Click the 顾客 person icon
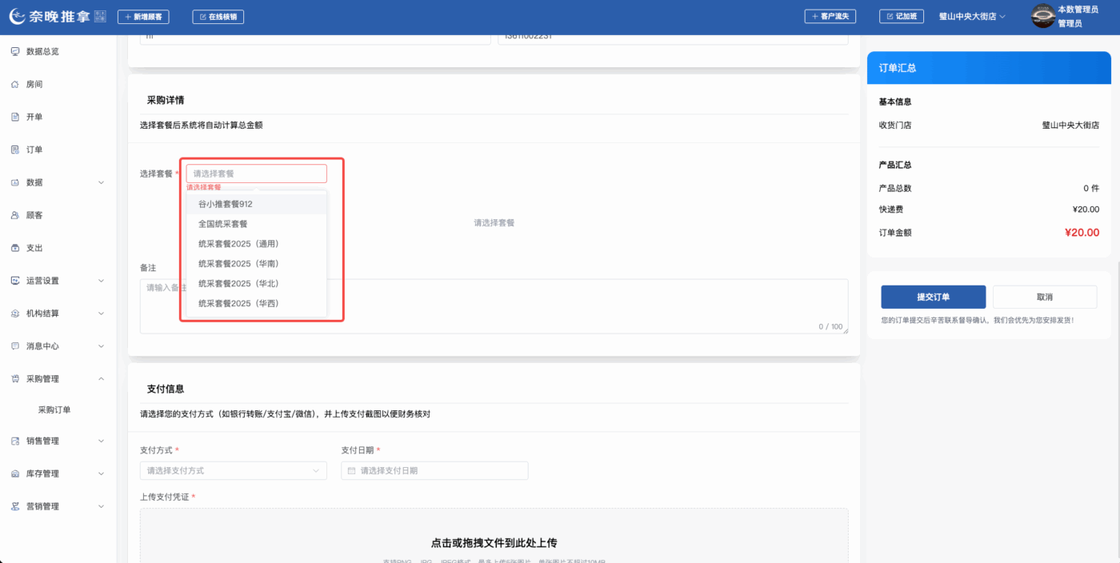Image resolution: width=1120 pixels, height=563 pixels. pos(15,215)
